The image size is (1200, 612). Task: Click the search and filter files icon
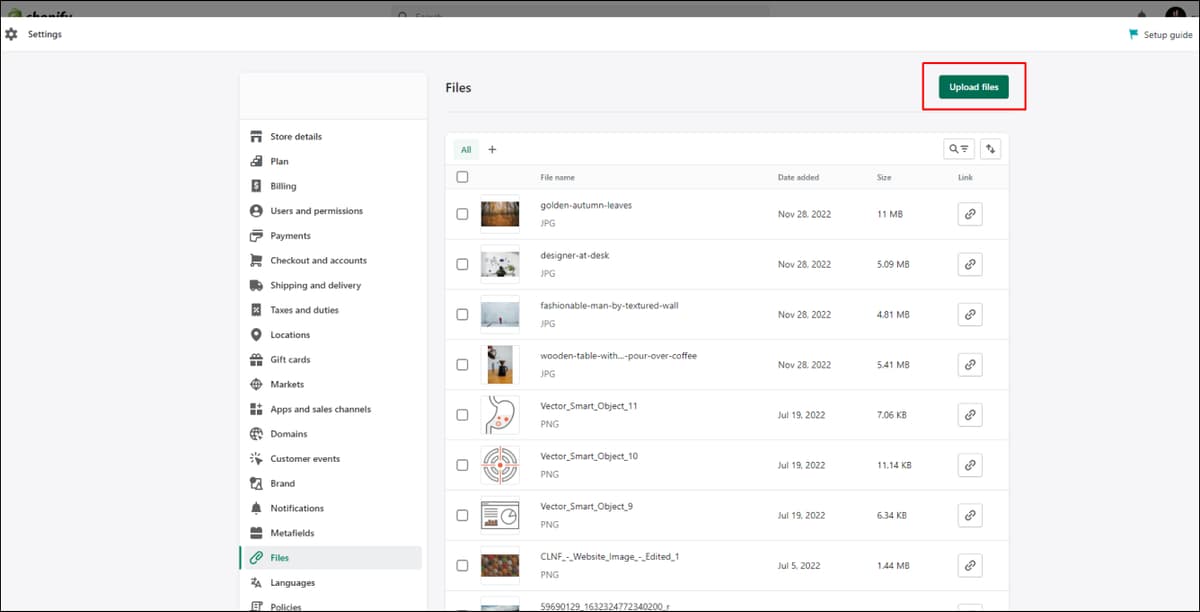(x=958, y=149)
